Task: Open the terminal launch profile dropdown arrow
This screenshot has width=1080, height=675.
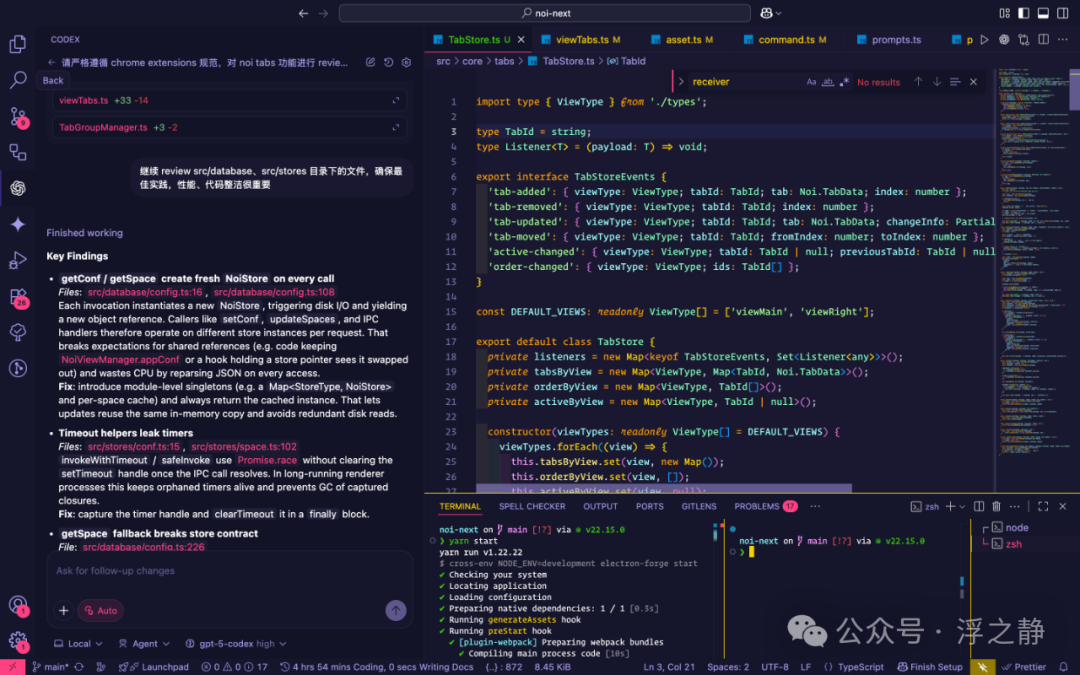Action: coord(962,506)
